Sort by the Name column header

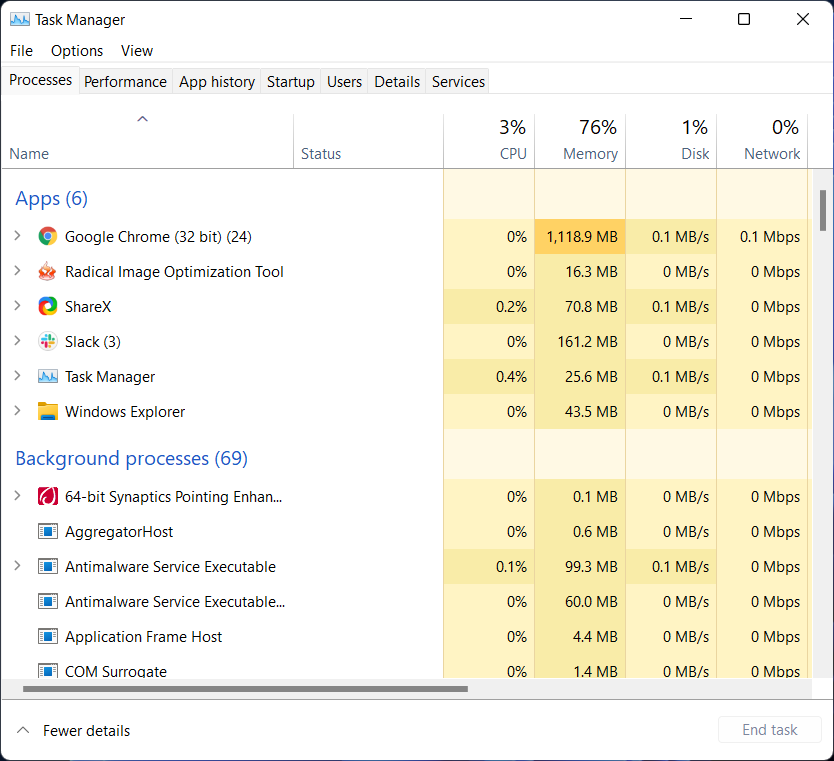[147, 141]
